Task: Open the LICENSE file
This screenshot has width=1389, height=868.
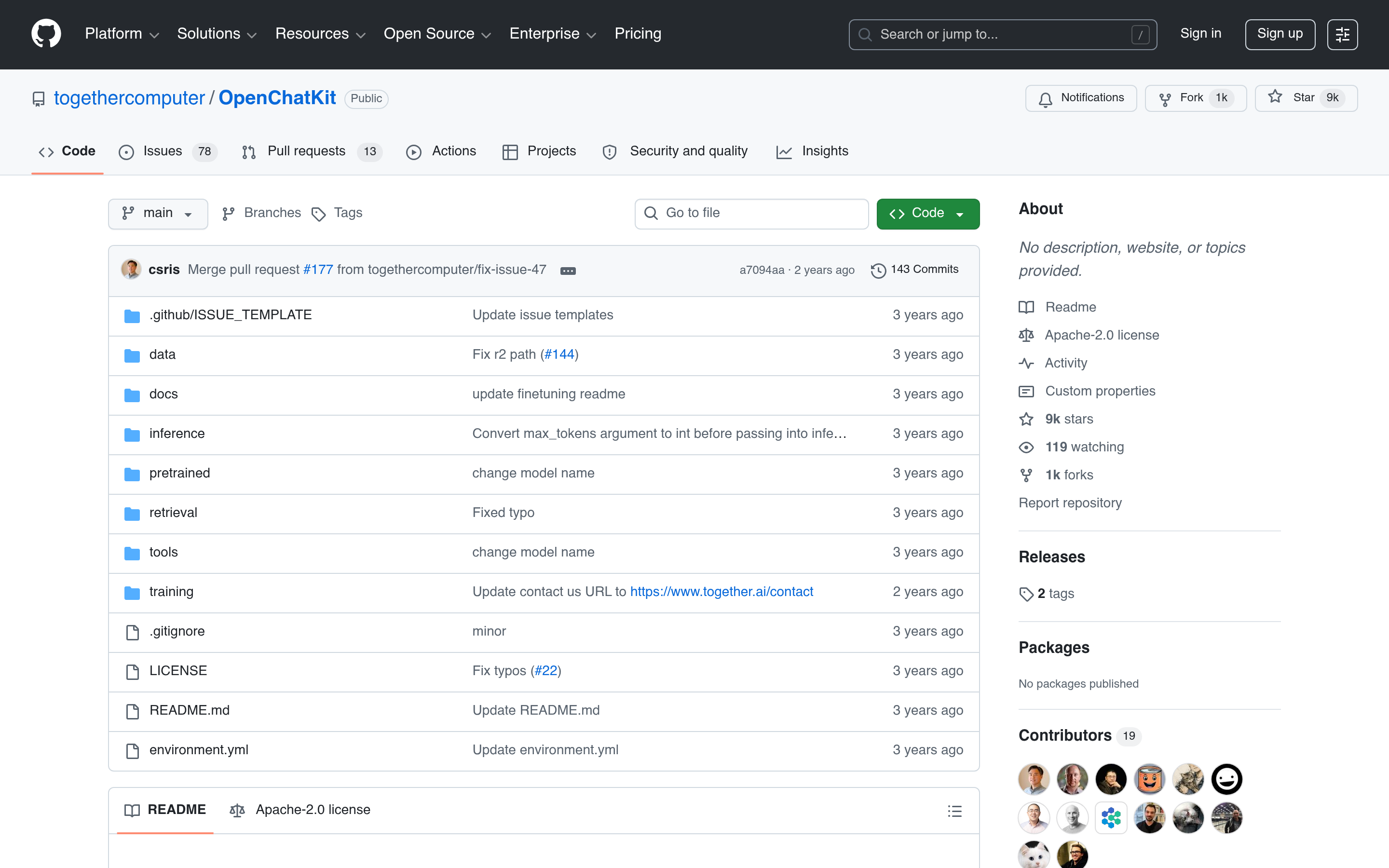Action: [x=178, y=671]
